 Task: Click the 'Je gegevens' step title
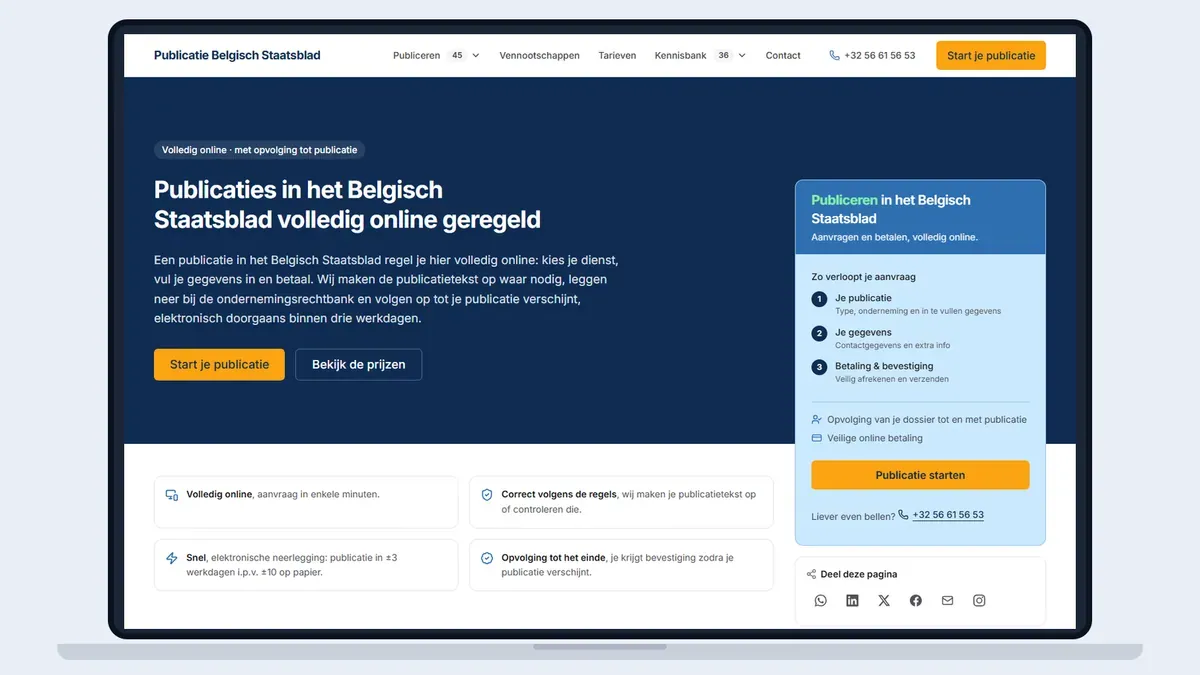tap(864, 332)
